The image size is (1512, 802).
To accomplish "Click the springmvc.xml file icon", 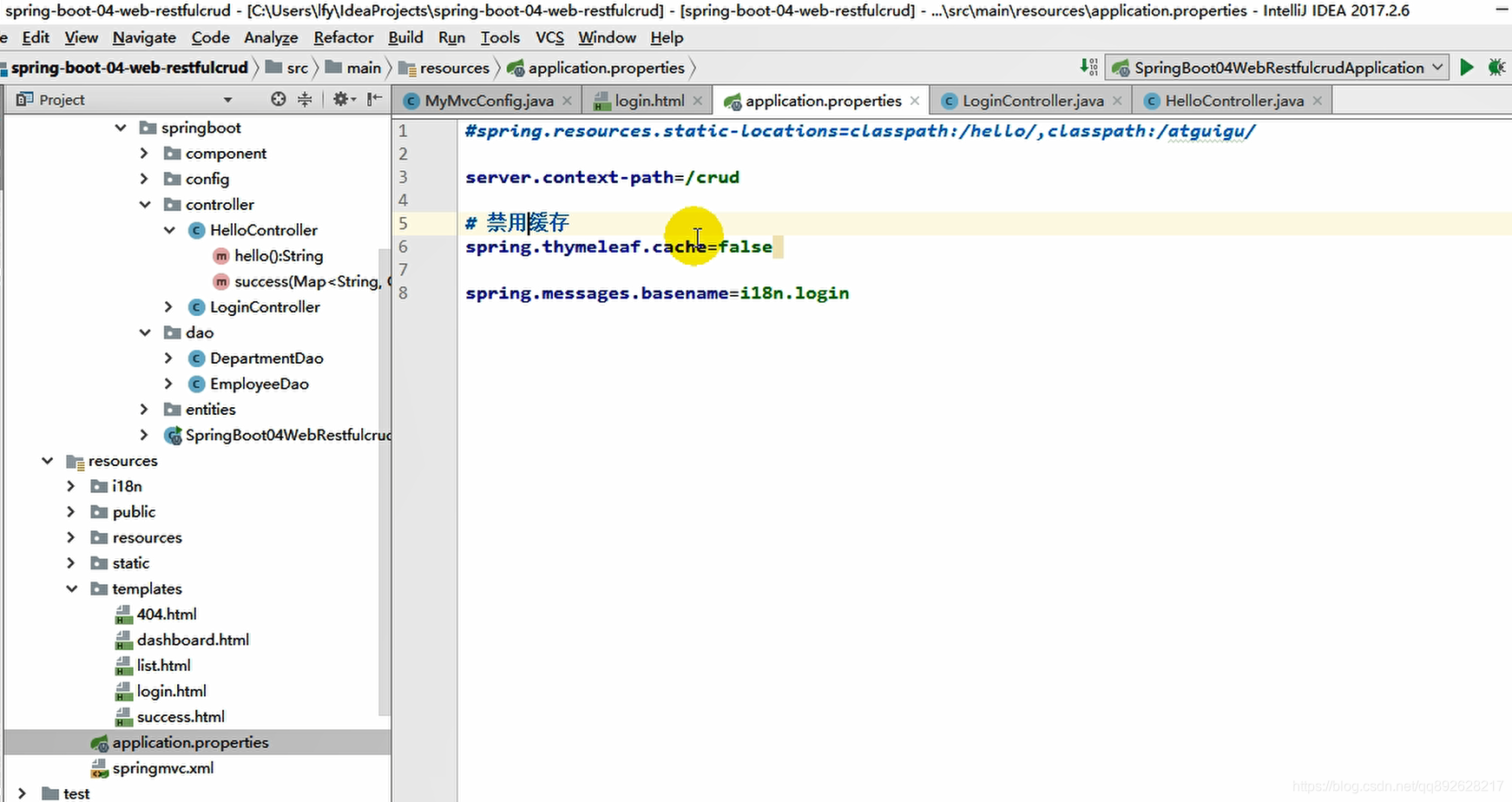I will tap(99, 768).
